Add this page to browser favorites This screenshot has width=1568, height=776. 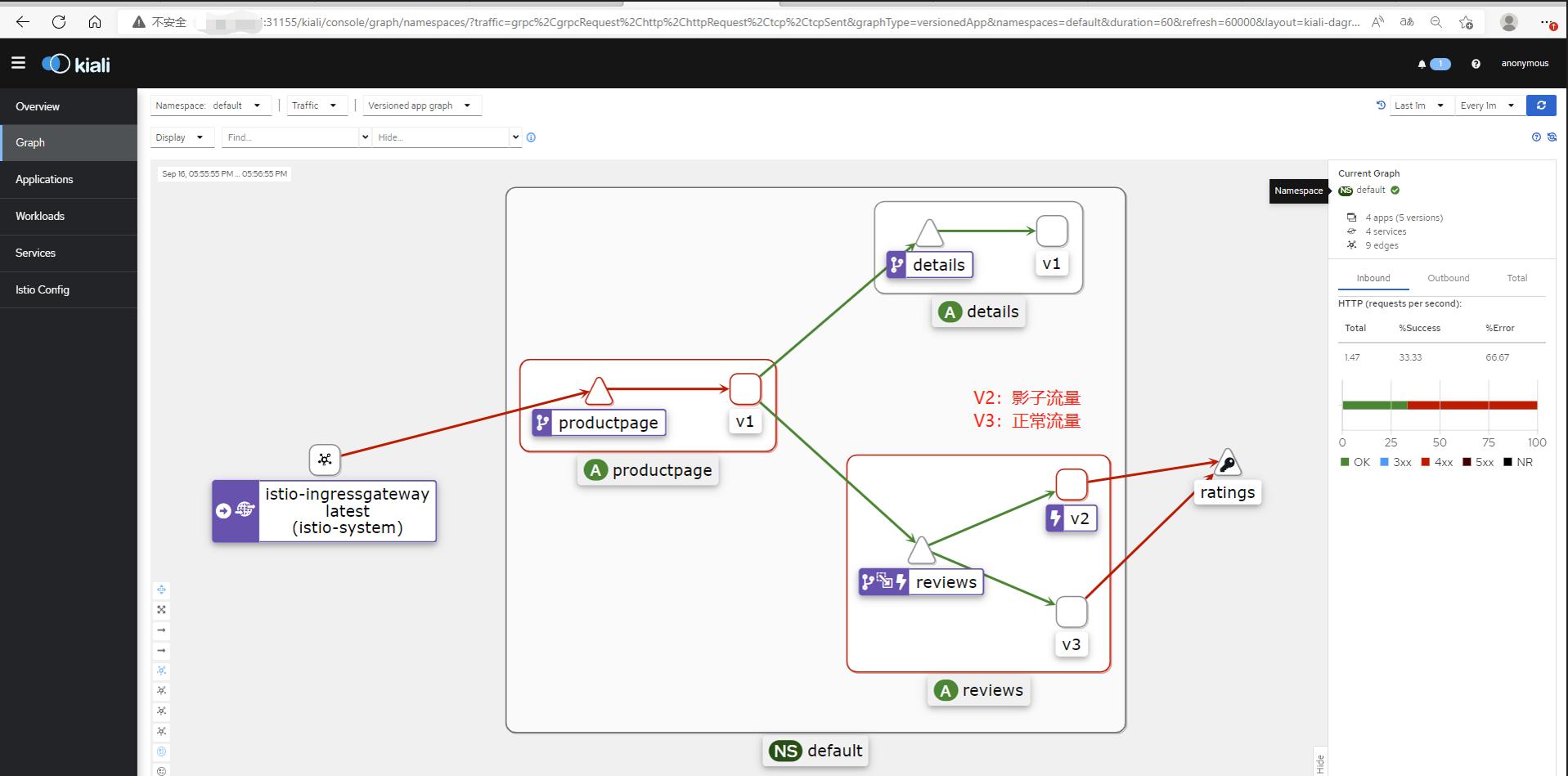pyautogui.click(x=1466, y=22)
